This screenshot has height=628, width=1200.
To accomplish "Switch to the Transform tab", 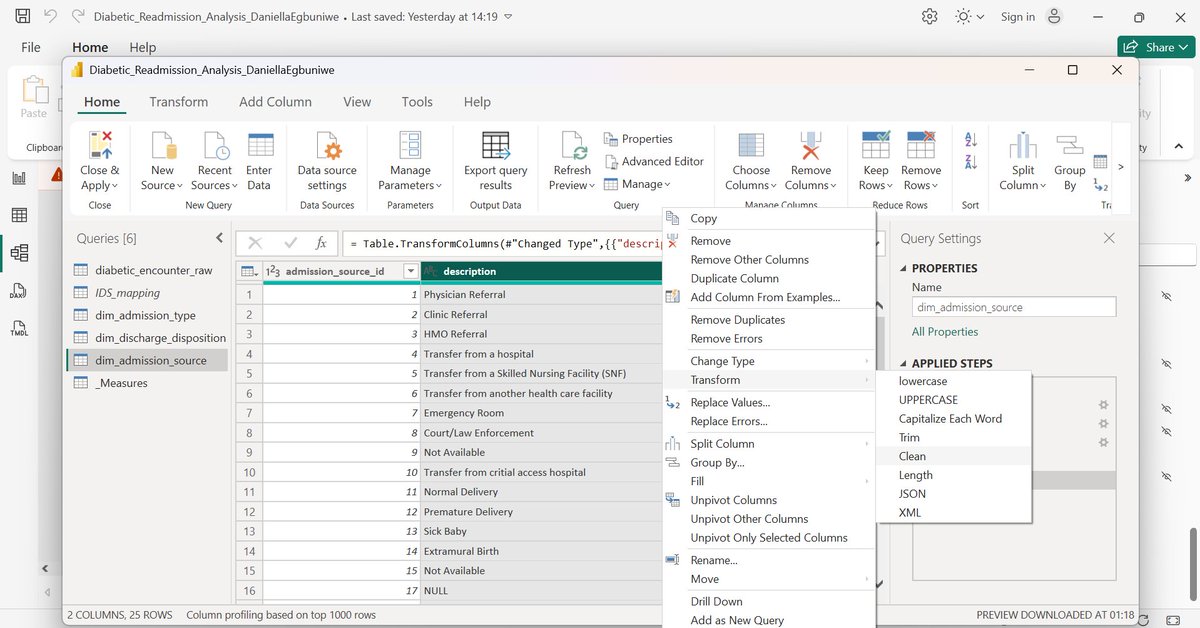I will (179, 102).
